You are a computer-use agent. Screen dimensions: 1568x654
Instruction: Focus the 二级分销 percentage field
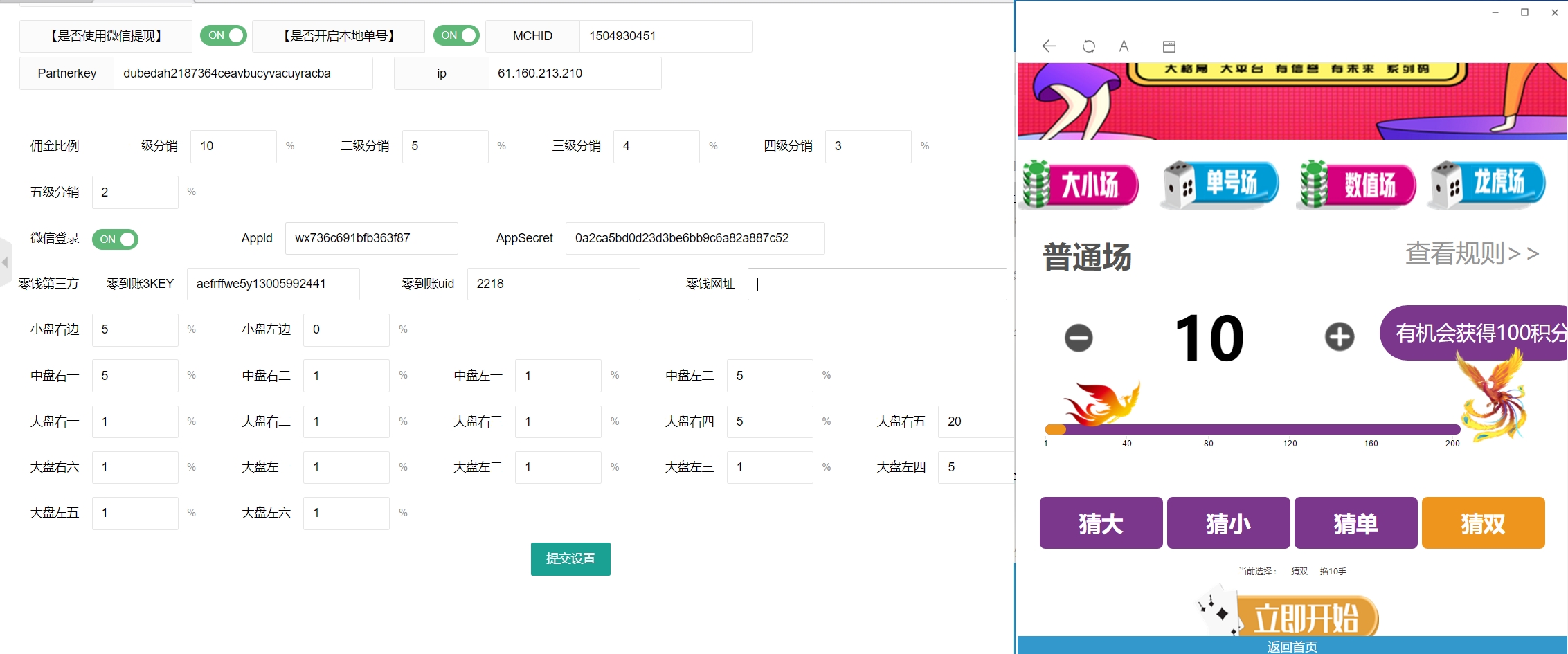coord(445,146)
